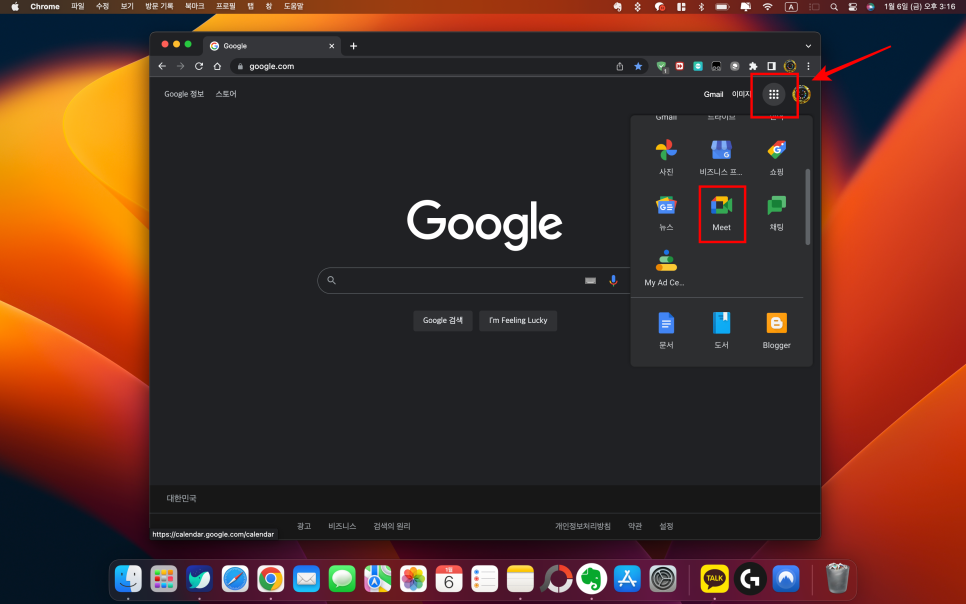The image size is (966, 604).
Task: Open a new tab
Action: (354, 46)
